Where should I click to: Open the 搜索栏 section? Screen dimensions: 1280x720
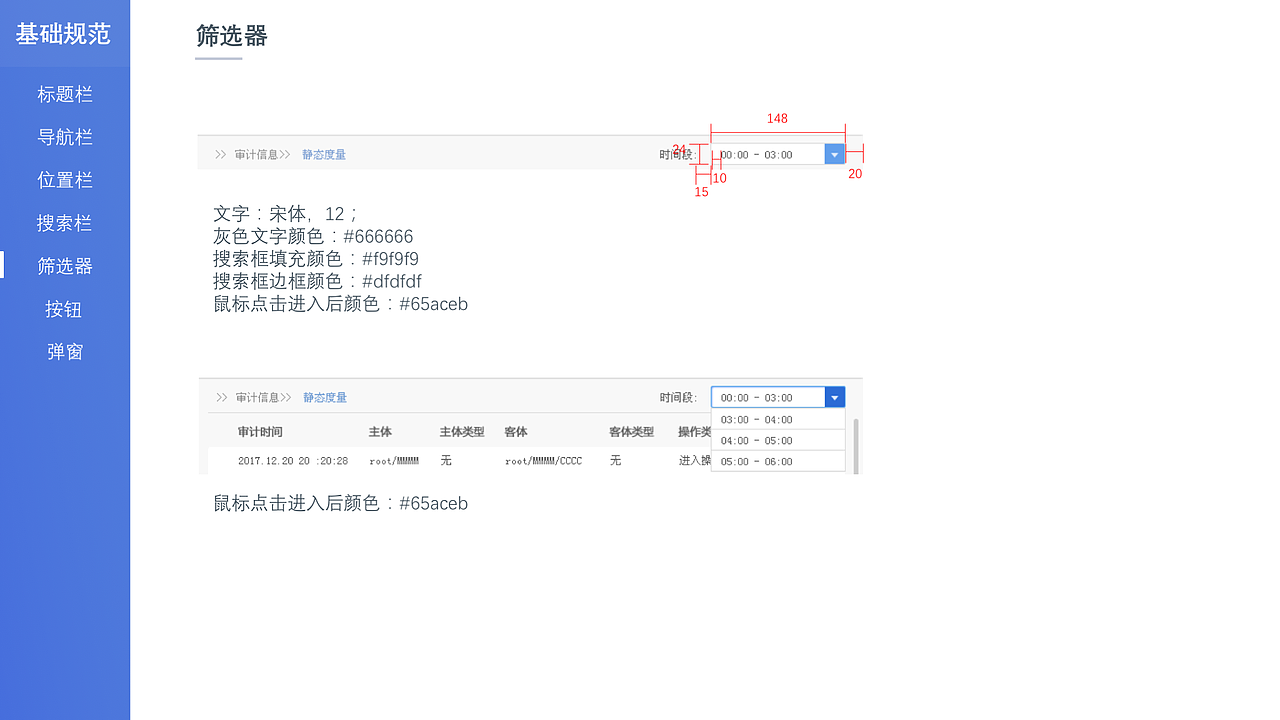coord(64,222)
